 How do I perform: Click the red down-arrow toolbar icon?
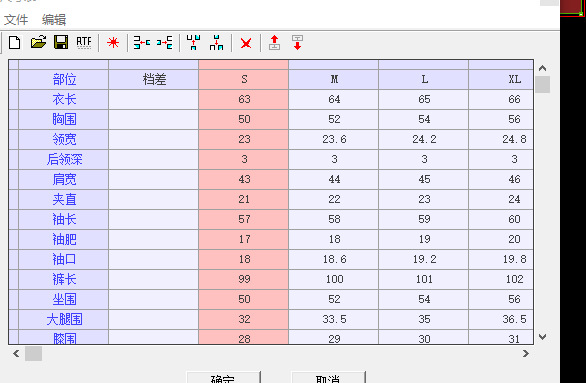click(x=297, y=43)
